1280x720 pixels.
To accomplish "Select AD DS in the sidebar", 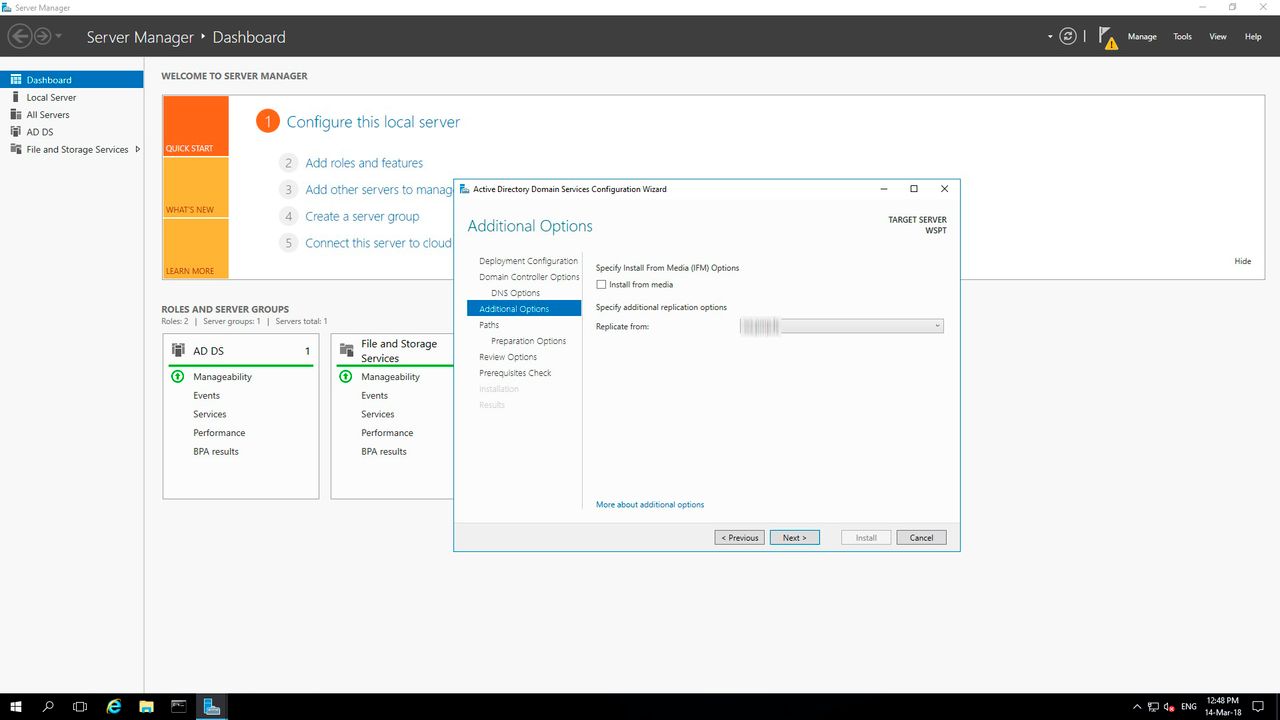I will (72, 132).
